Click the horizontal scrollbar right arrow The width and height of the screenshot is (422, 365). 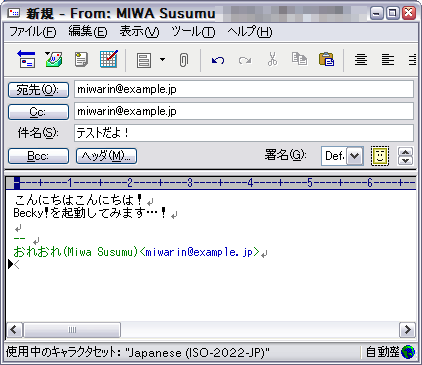click(x=407, y=330)
